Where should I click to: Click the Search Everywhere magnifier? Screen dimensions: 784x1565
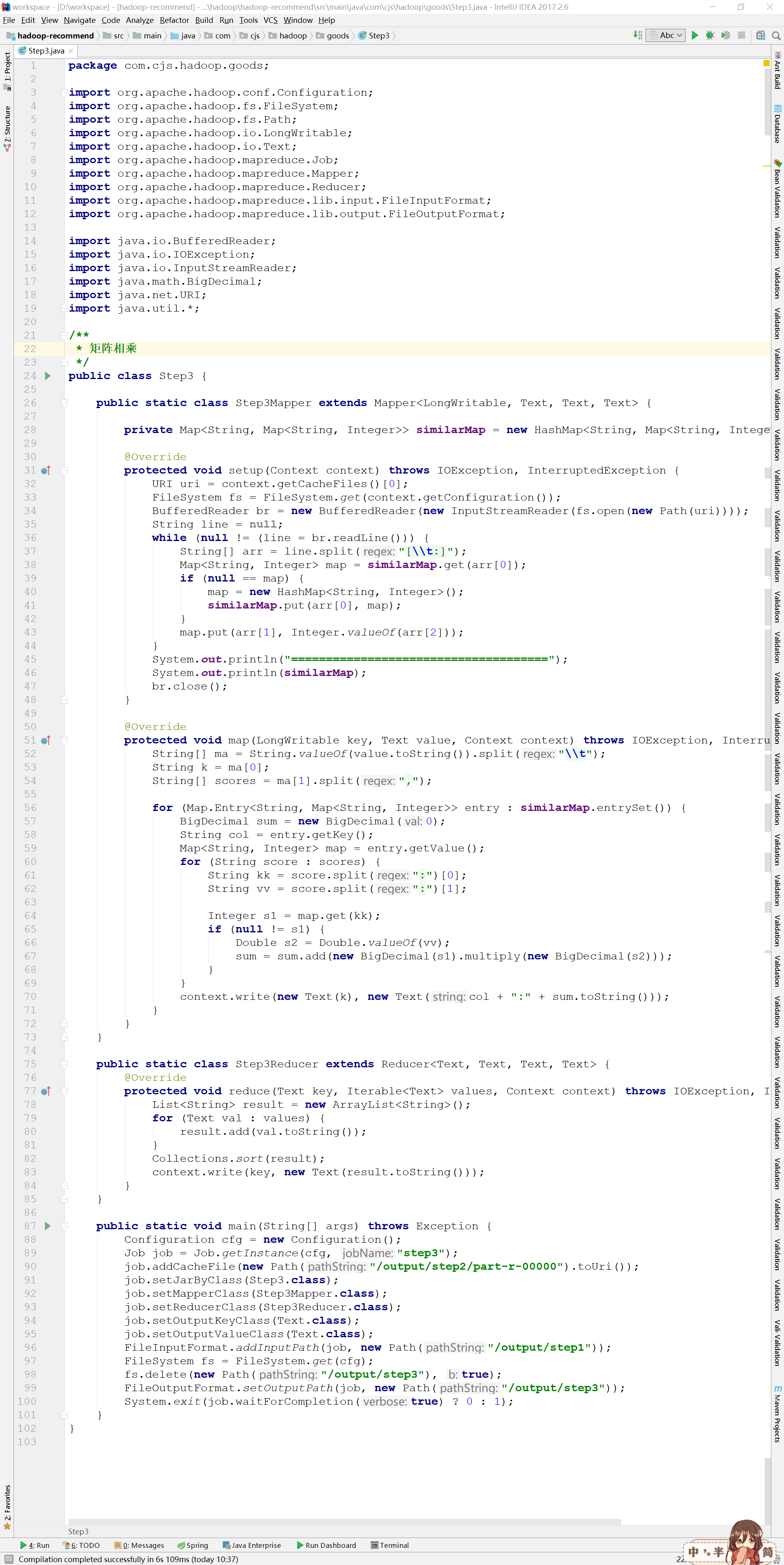click(775, 35)
